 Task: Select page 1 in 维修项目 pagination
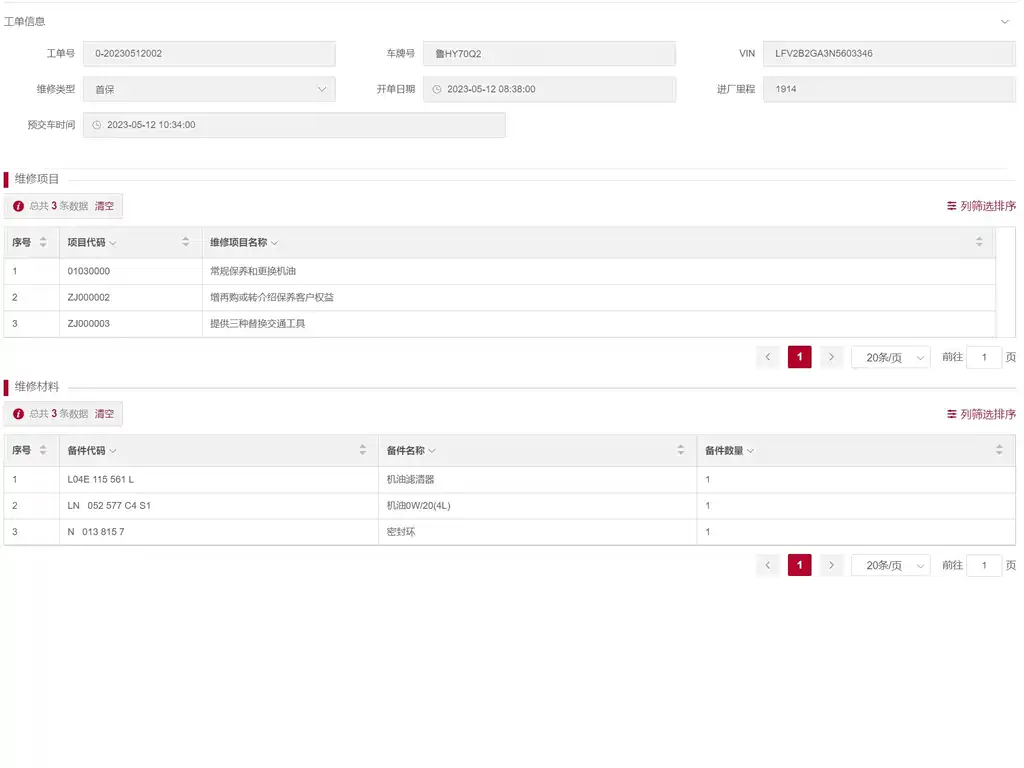pos(799,357)
